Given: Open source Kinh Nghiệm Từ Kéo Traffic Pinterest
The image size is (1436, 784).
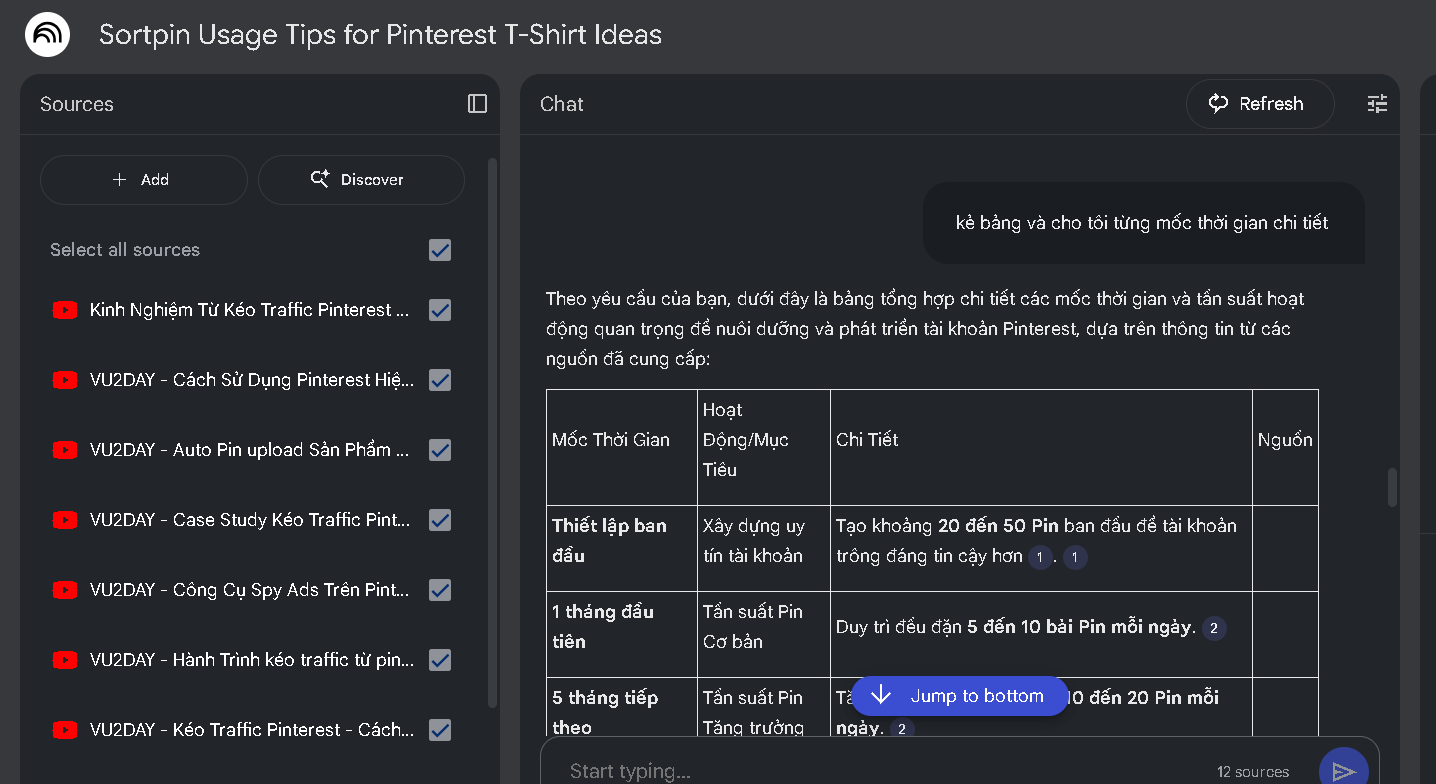Looking at the screenshot, I should (250, 310).
